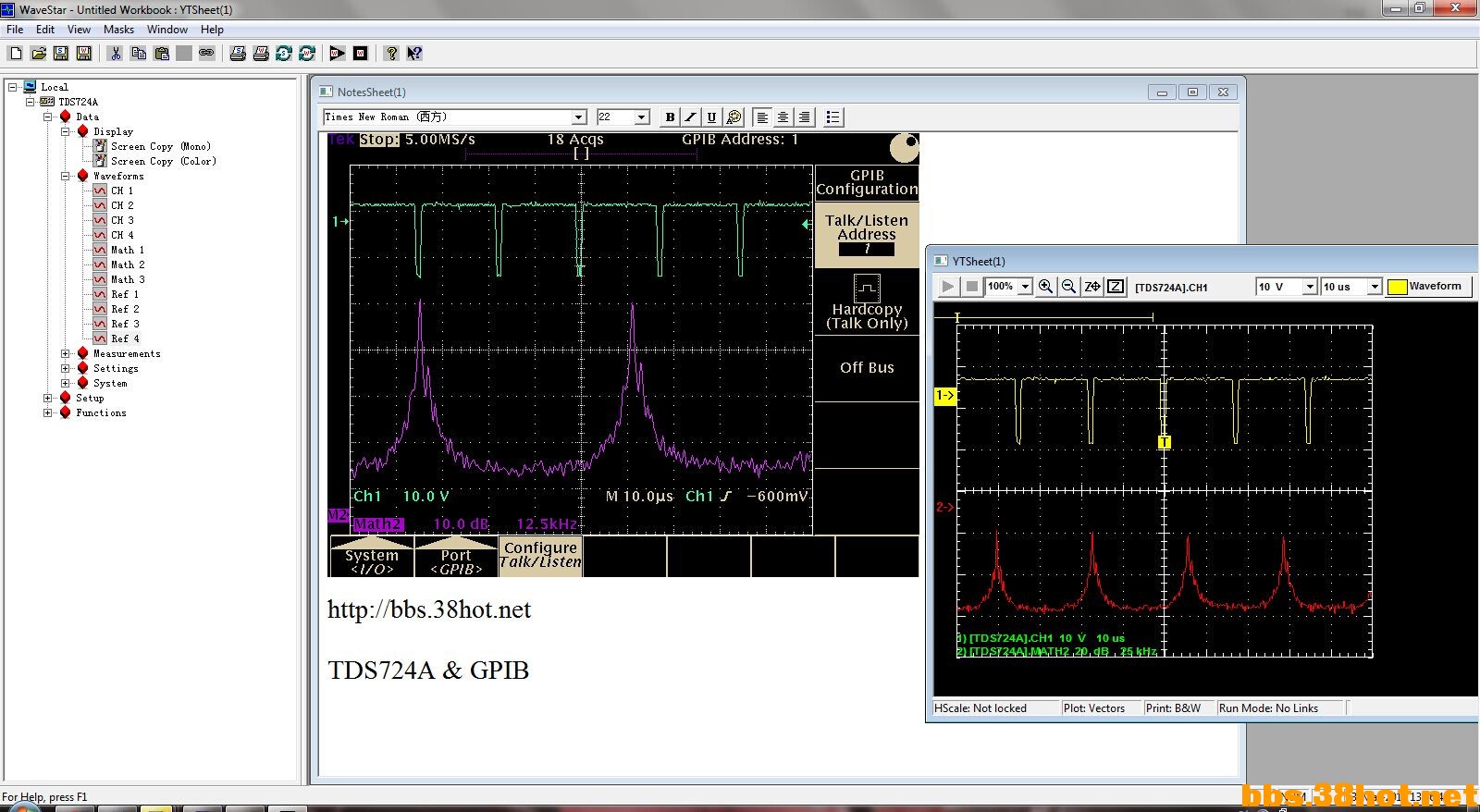Select Math 2 waveform in tree
Image resolution: width=1480 pixels, height=812 pixels.
[x=128, y=265]
